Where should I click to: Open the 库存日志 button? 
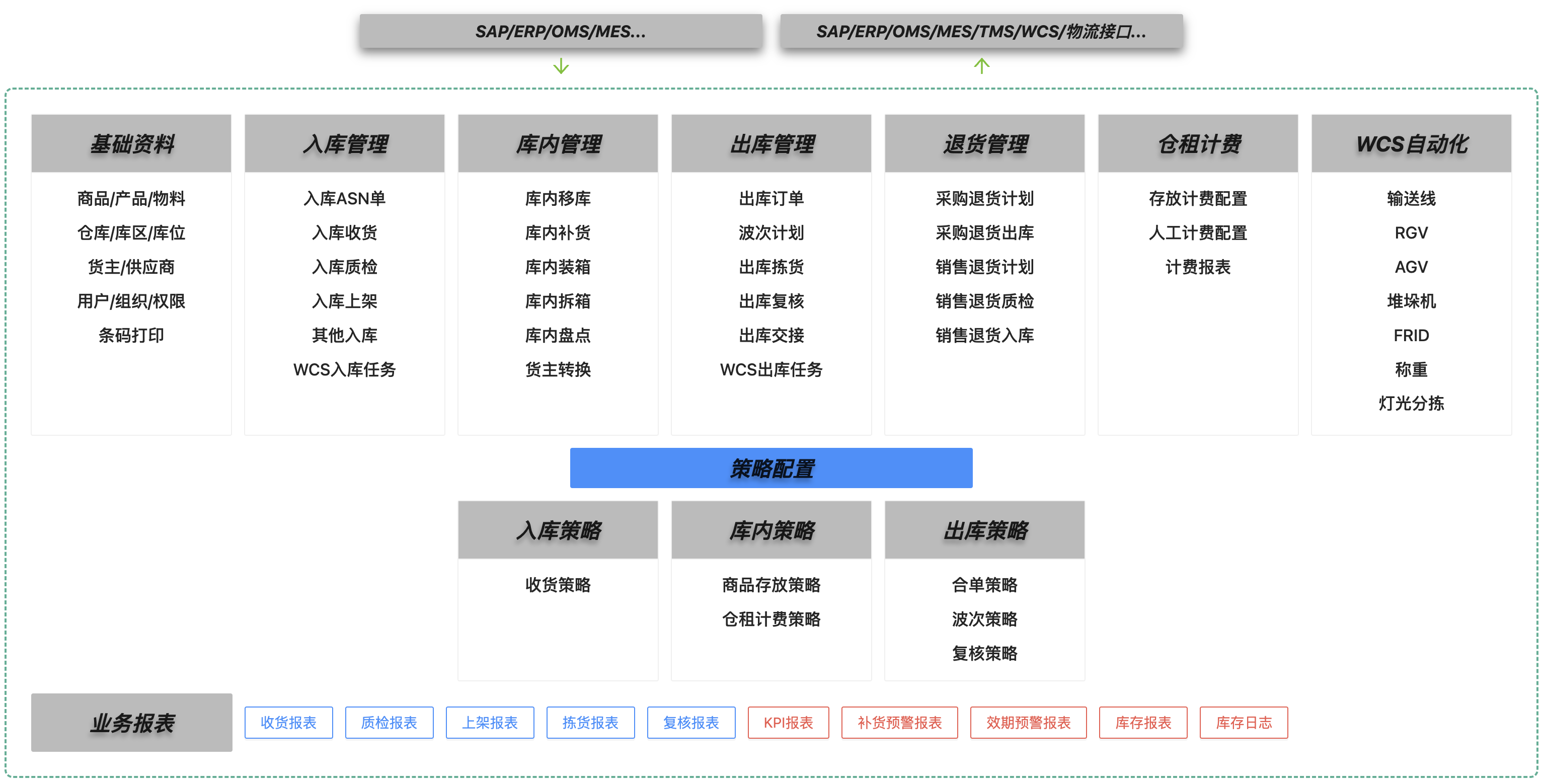coord(1244,723)
